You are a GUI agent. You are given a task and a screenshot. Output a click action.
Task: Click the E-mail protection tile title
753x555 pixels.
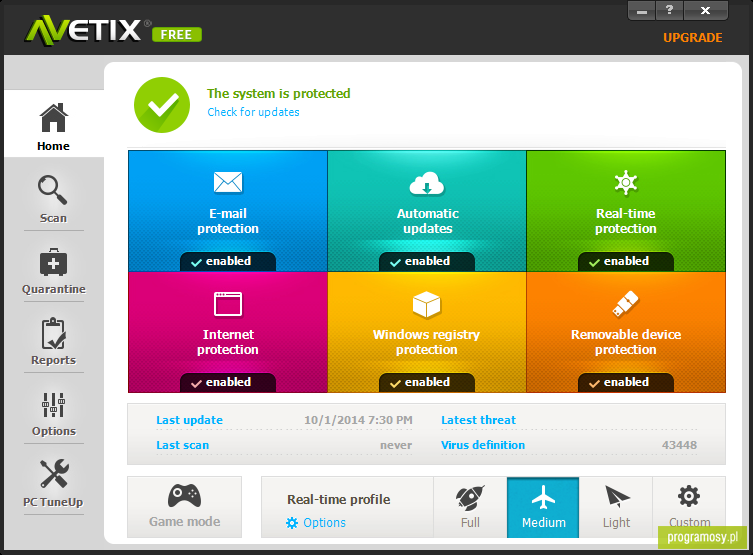(228, 221)
